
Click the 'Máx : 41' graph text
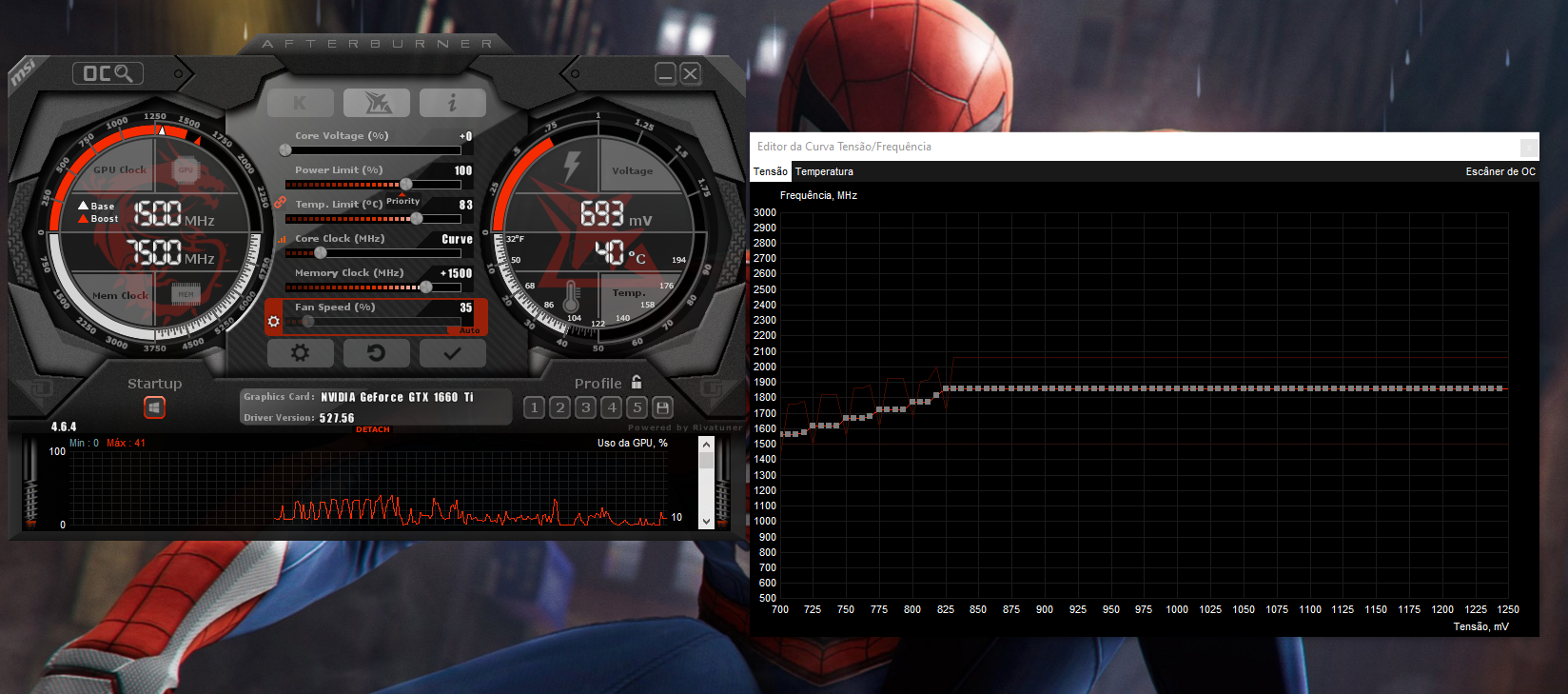click(127, 443)
